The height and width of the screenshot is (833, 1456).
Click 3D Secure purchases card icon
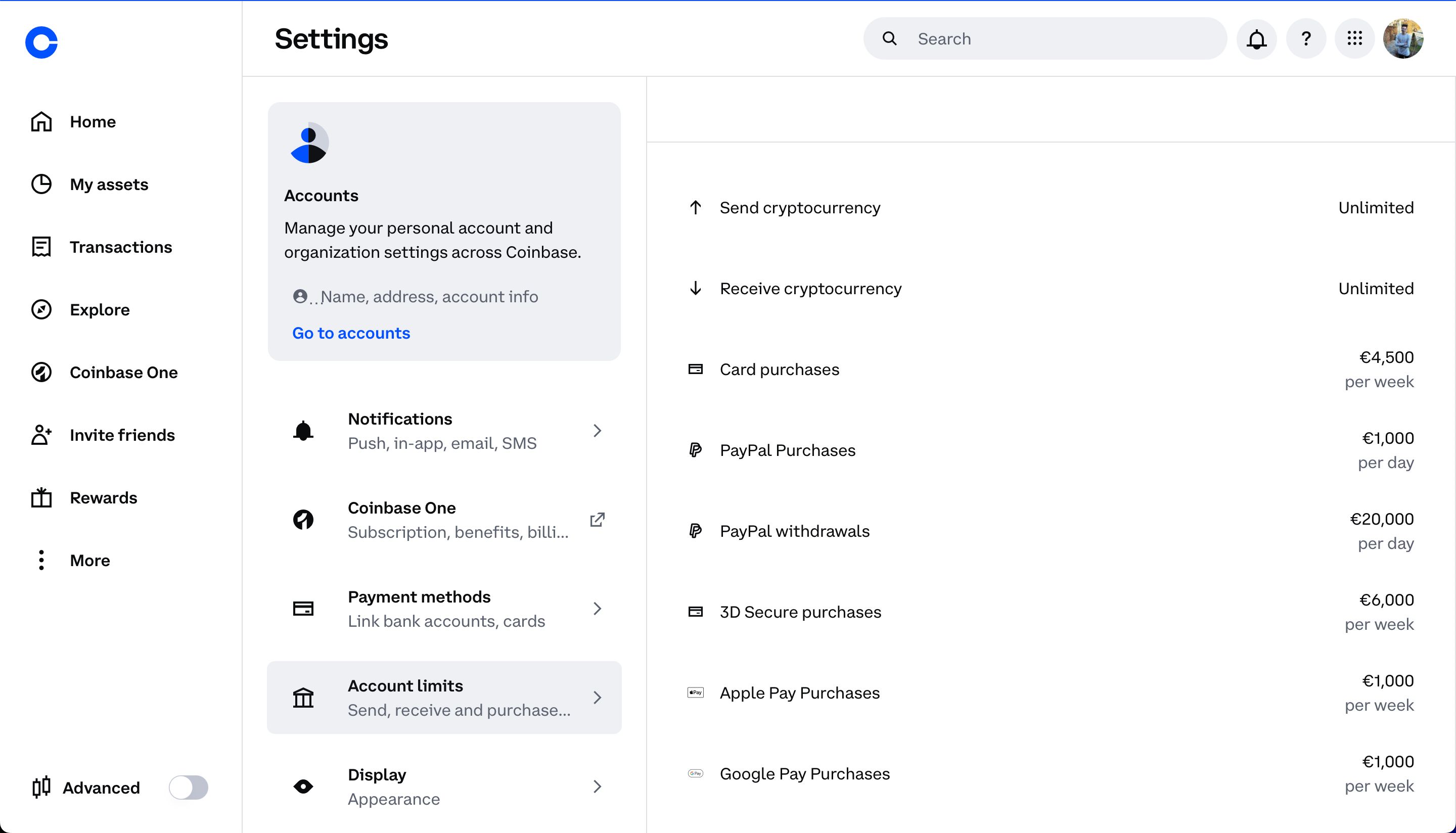[695, 612]
